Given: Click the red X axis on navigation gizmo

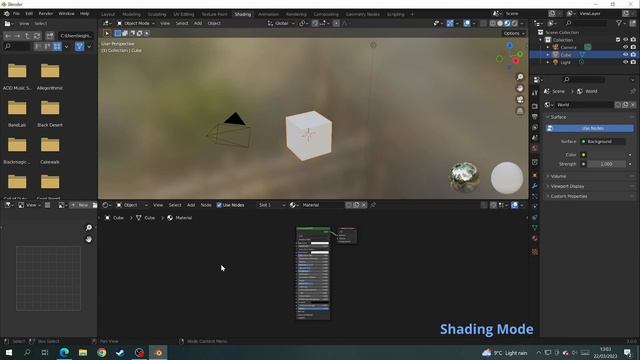Looking at the screenshot, I should pyautogui.click(x=516, y=61).
